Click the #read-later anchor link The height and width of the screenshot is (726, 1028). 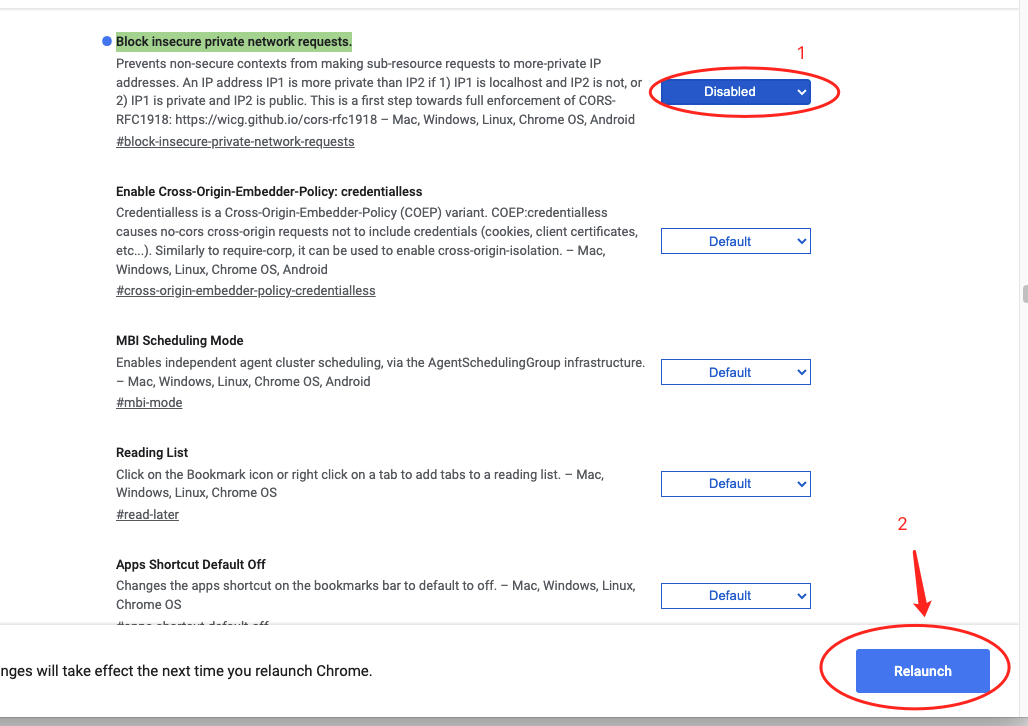pyautogui.click(x=147, y=515)
